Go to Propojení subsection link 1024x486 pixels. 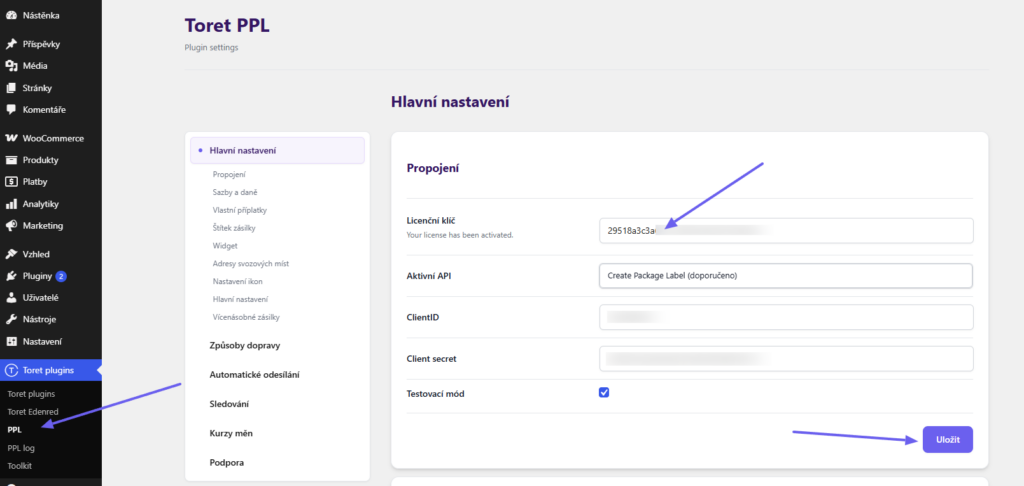[229, 174]
